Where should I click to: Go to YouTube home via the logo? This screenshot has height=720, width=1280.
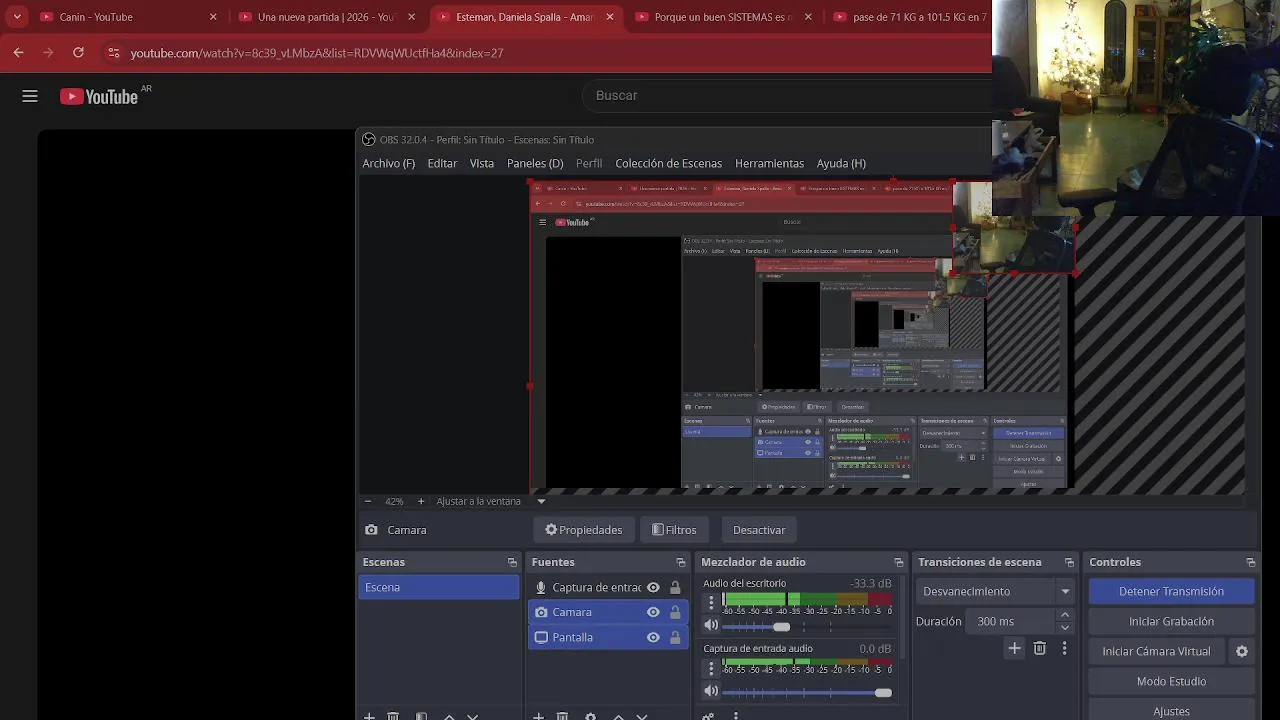(99, 96)
